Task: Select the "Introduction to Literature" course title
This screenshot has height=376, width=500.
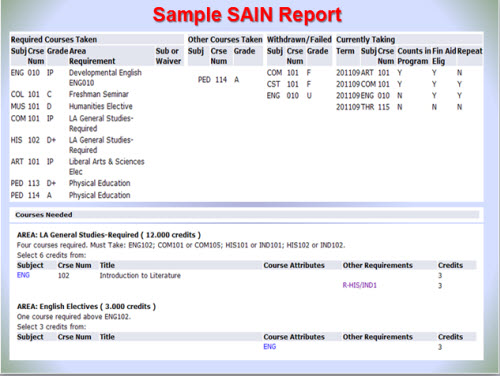Action: [140, 275]
